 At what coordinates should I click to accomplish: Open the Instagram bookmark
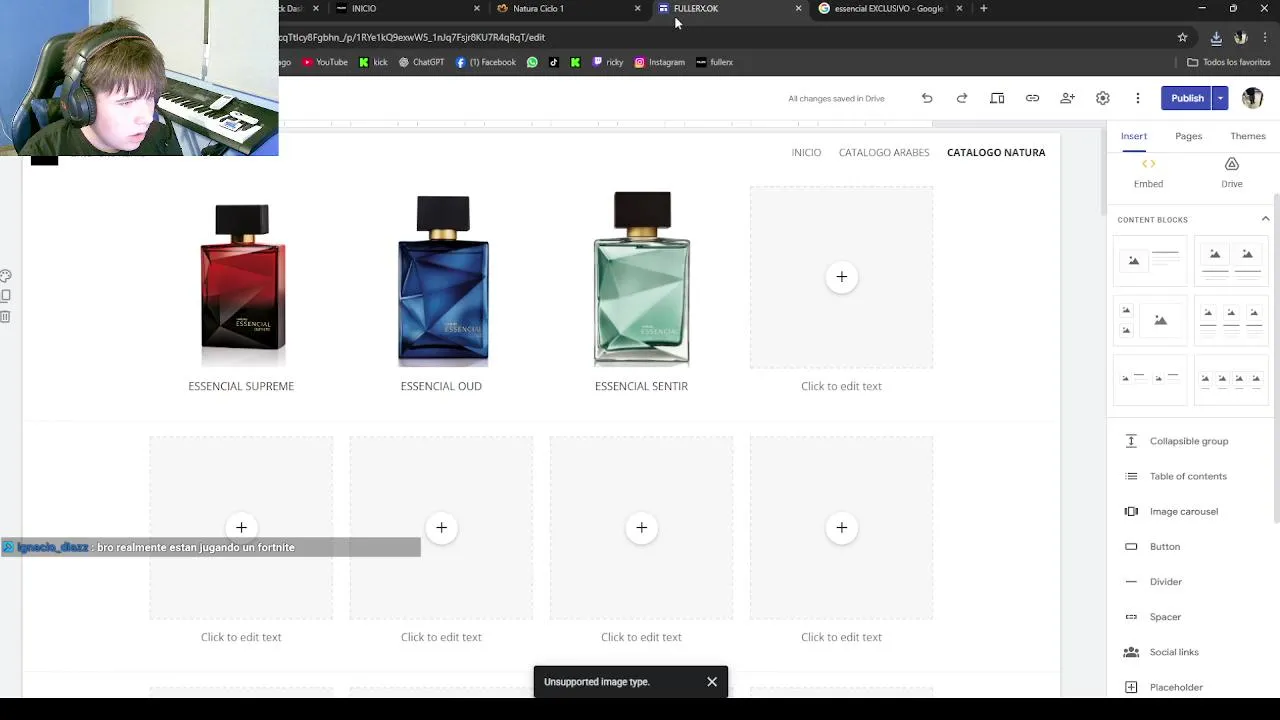(660, 62)
